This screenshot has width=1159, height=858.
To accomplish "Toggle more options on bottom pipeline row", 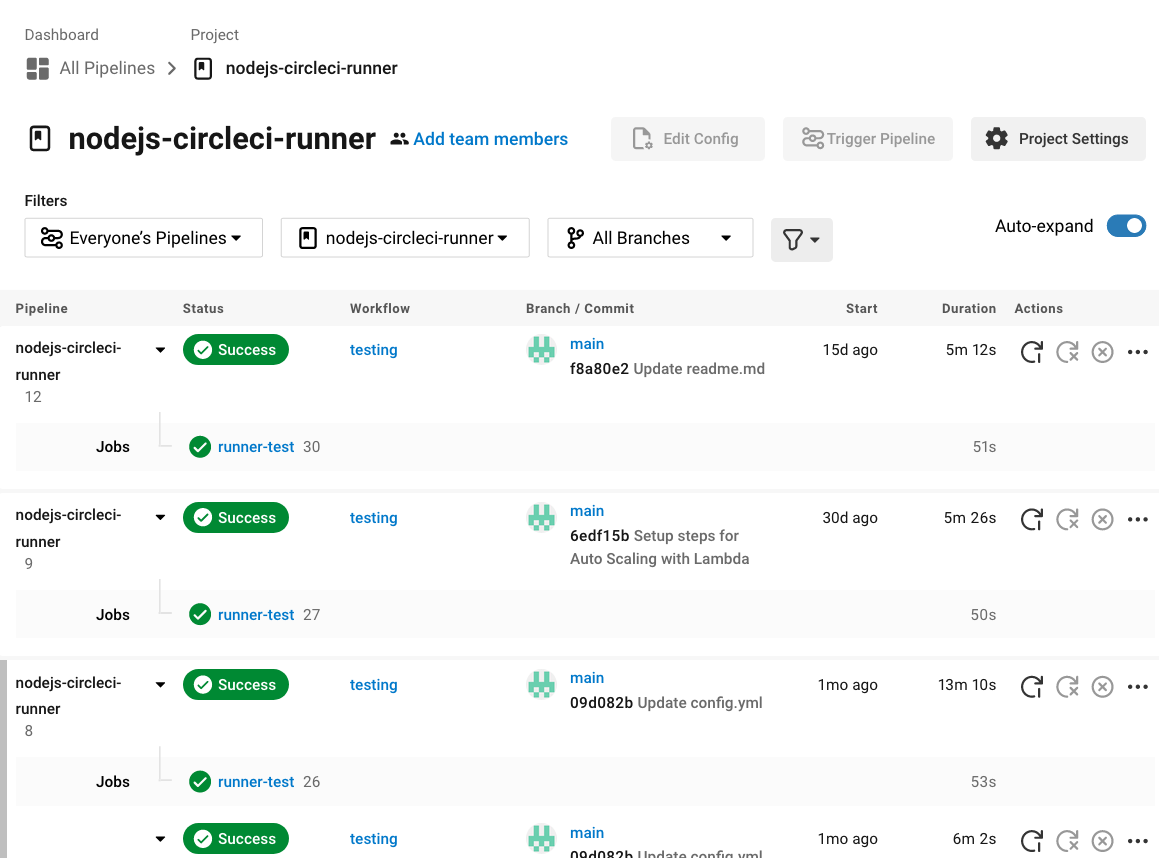I will 1137,840.
